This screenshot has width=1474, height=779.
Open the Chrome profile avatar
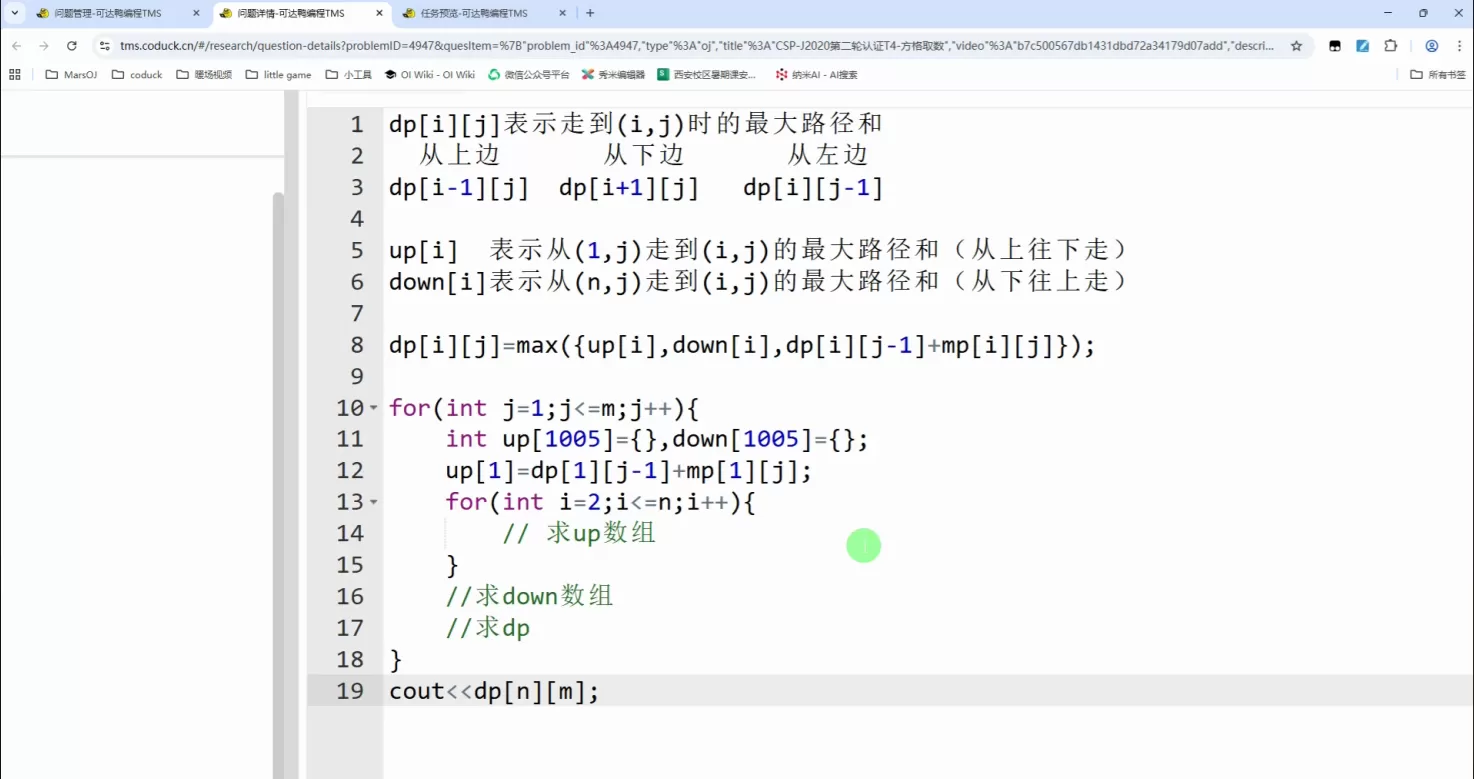pos(1431,46)
